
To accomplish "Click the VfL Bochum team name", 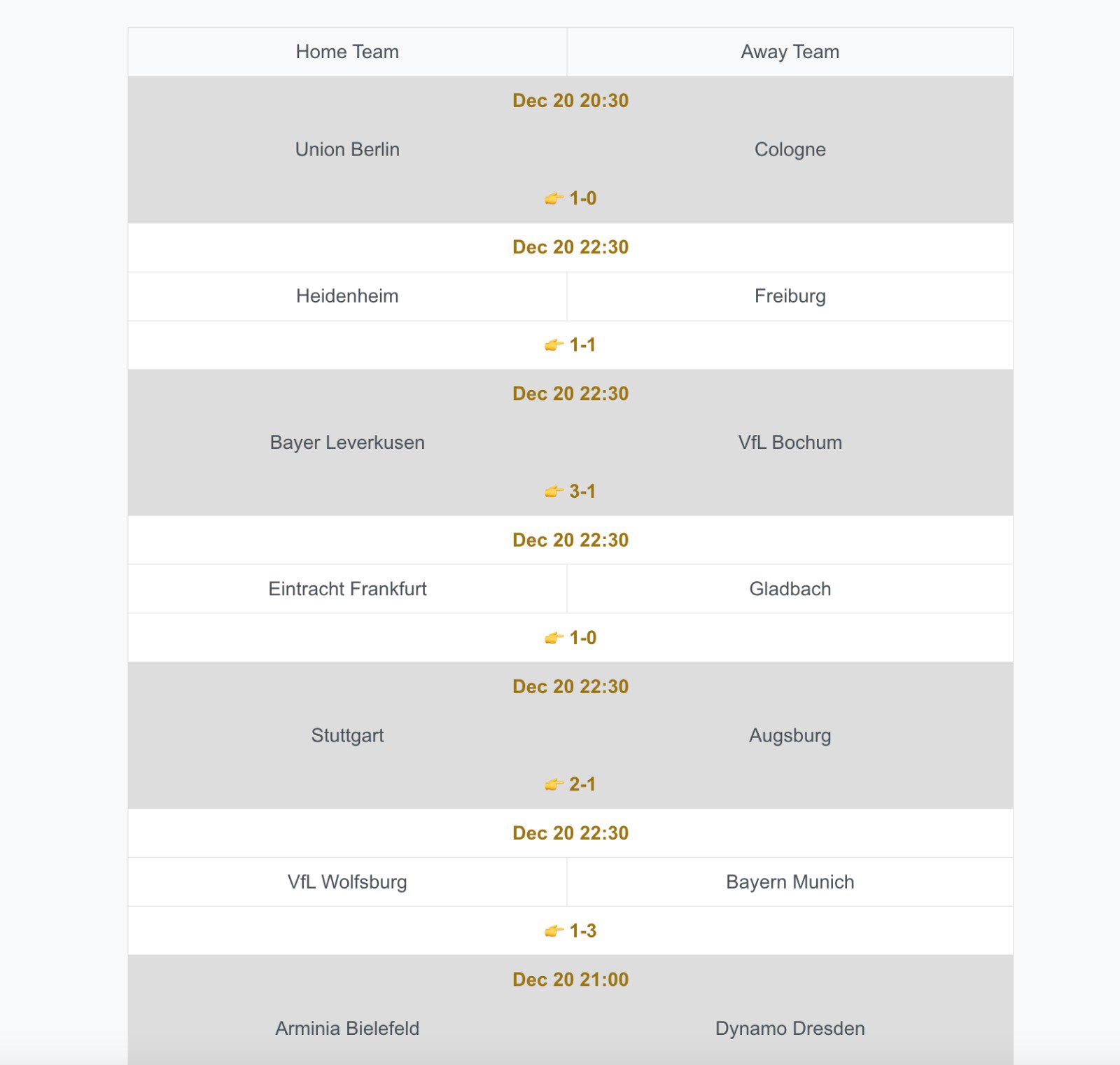I will point(790,443).
